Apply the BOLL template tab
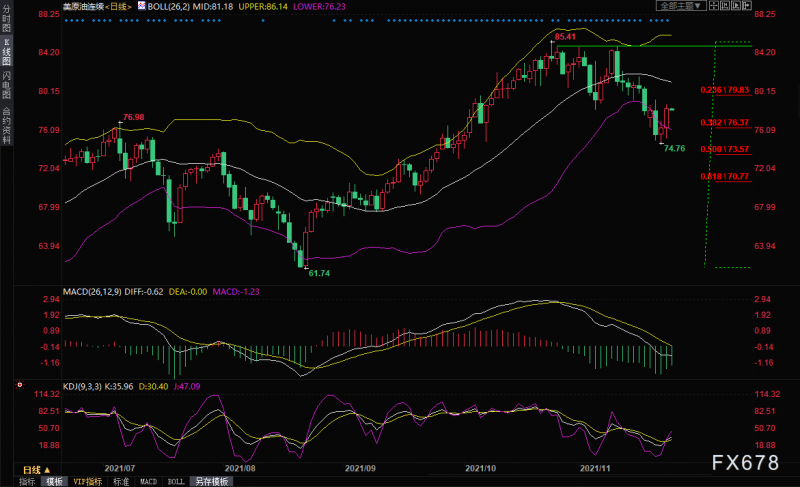 [174, 481]
